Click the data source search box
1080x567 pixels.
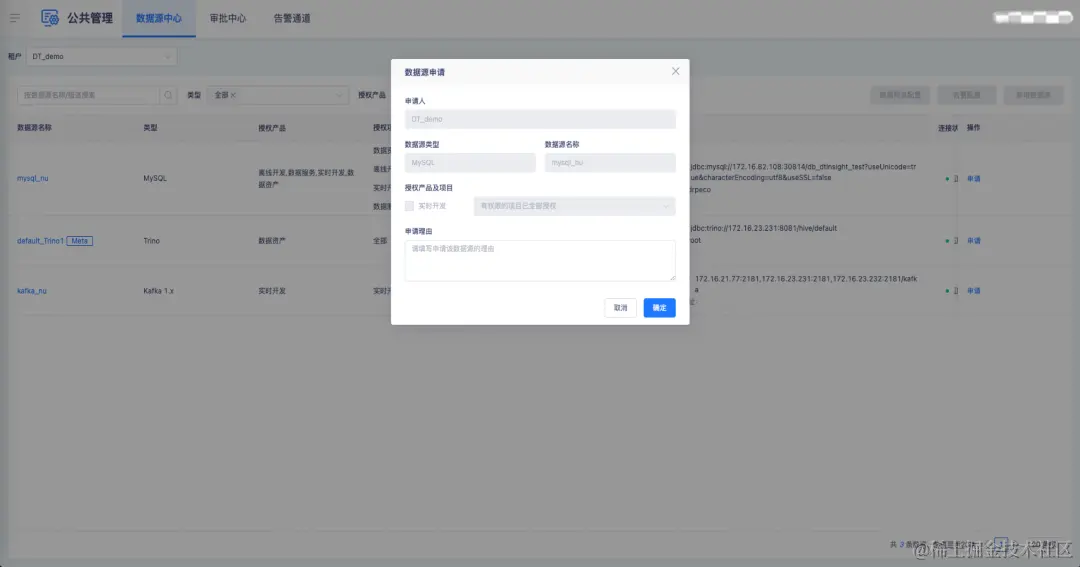click(88, 95)
